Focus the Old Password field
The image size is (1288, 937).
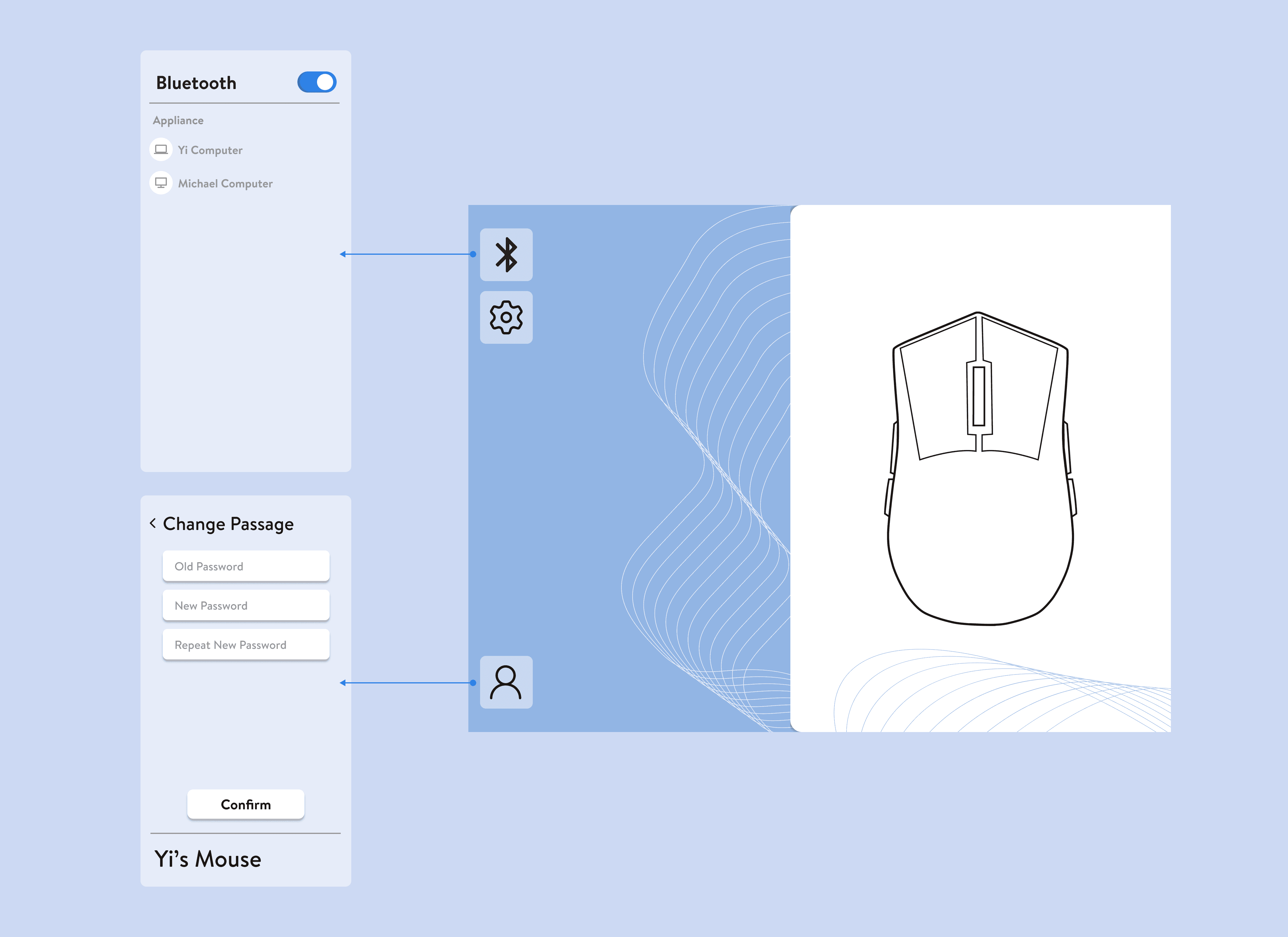[x=246, y=566]
